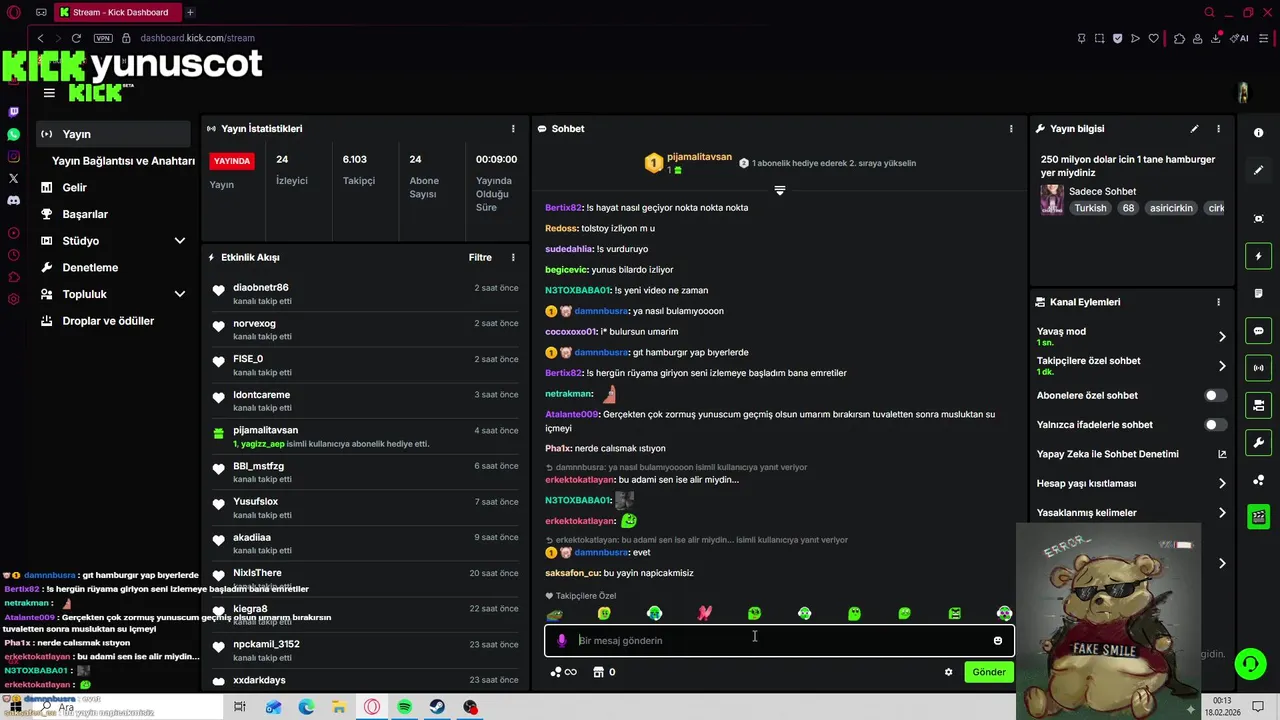The image size is (1280, 720).
Task: Click the Stream - Kick Dashboard tab
Action: (x=118, y=12)
